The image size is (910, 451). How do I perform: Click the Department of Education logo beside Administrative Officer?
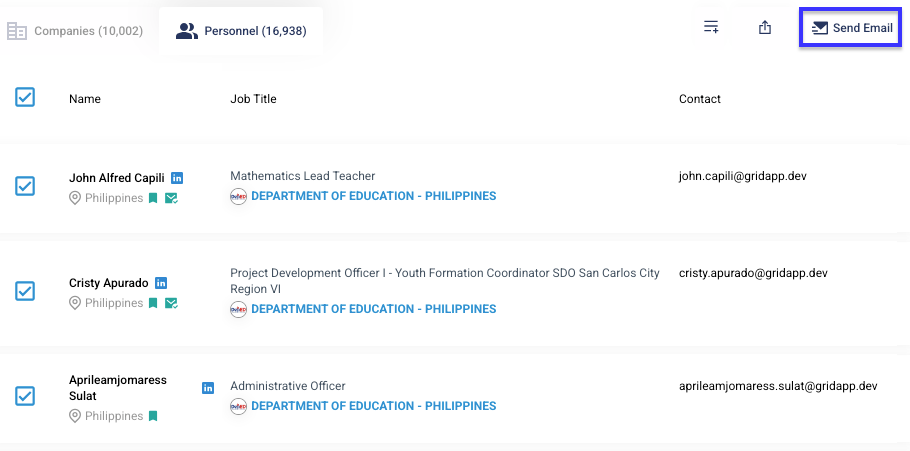(x=239, y=406)
